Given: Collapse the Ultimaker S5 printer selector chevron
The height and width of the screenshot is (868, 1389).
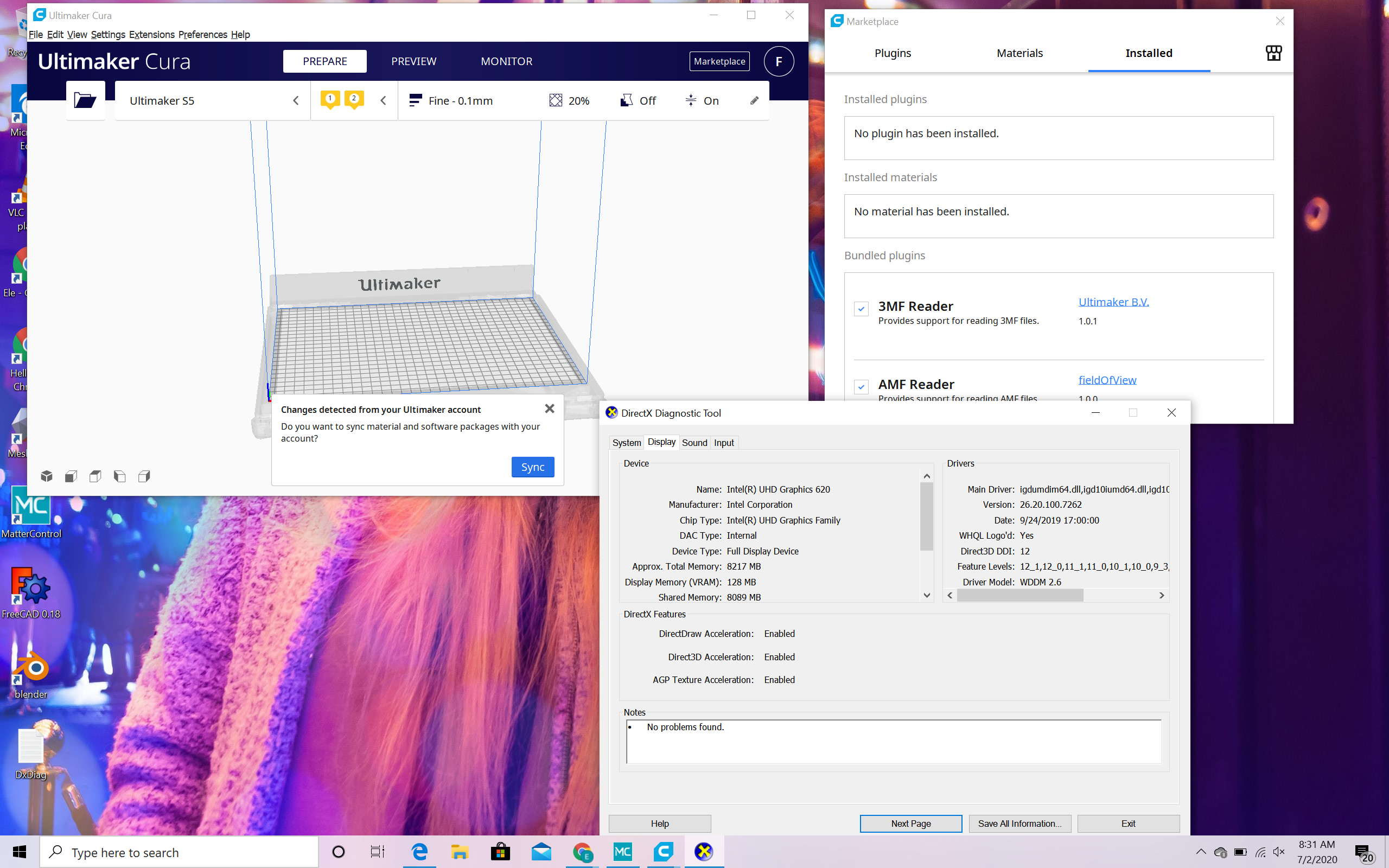Looking at the screenshot, I should [296, 100].
